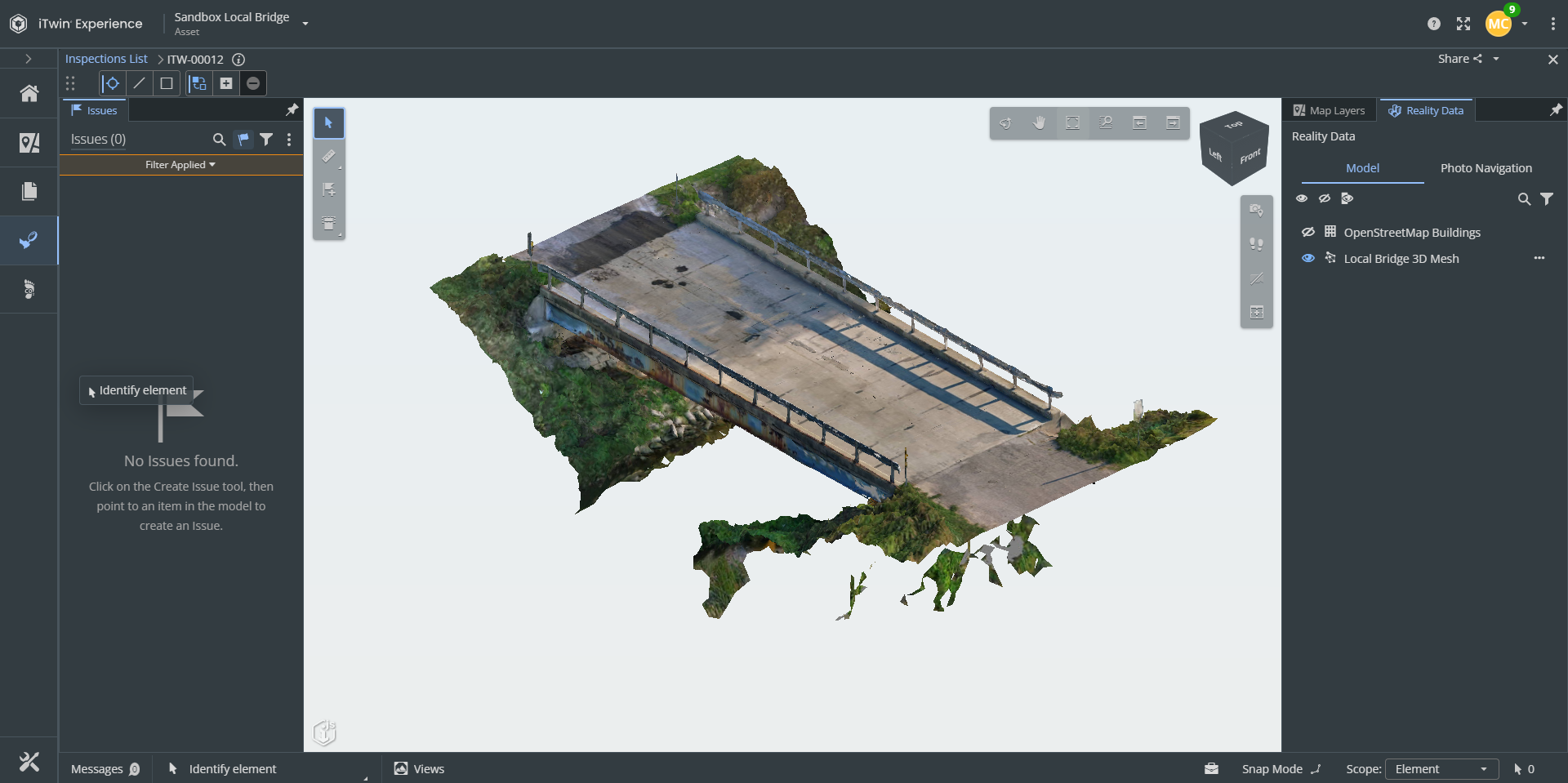Open the map view sidebar icon
Image resolution: width=1568 pixels, height=783 pixels.
tap(29, 143)
